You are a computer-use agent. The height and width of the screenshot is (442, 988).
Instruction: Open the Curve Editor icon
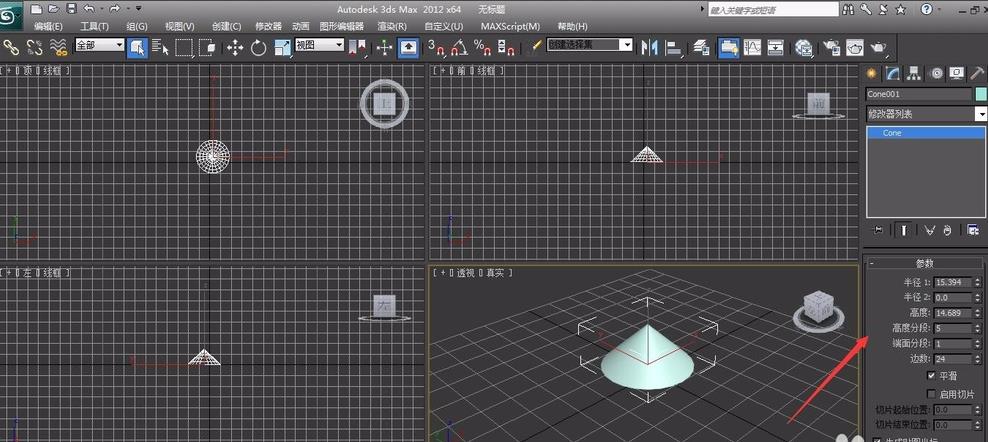click(752, 47)
